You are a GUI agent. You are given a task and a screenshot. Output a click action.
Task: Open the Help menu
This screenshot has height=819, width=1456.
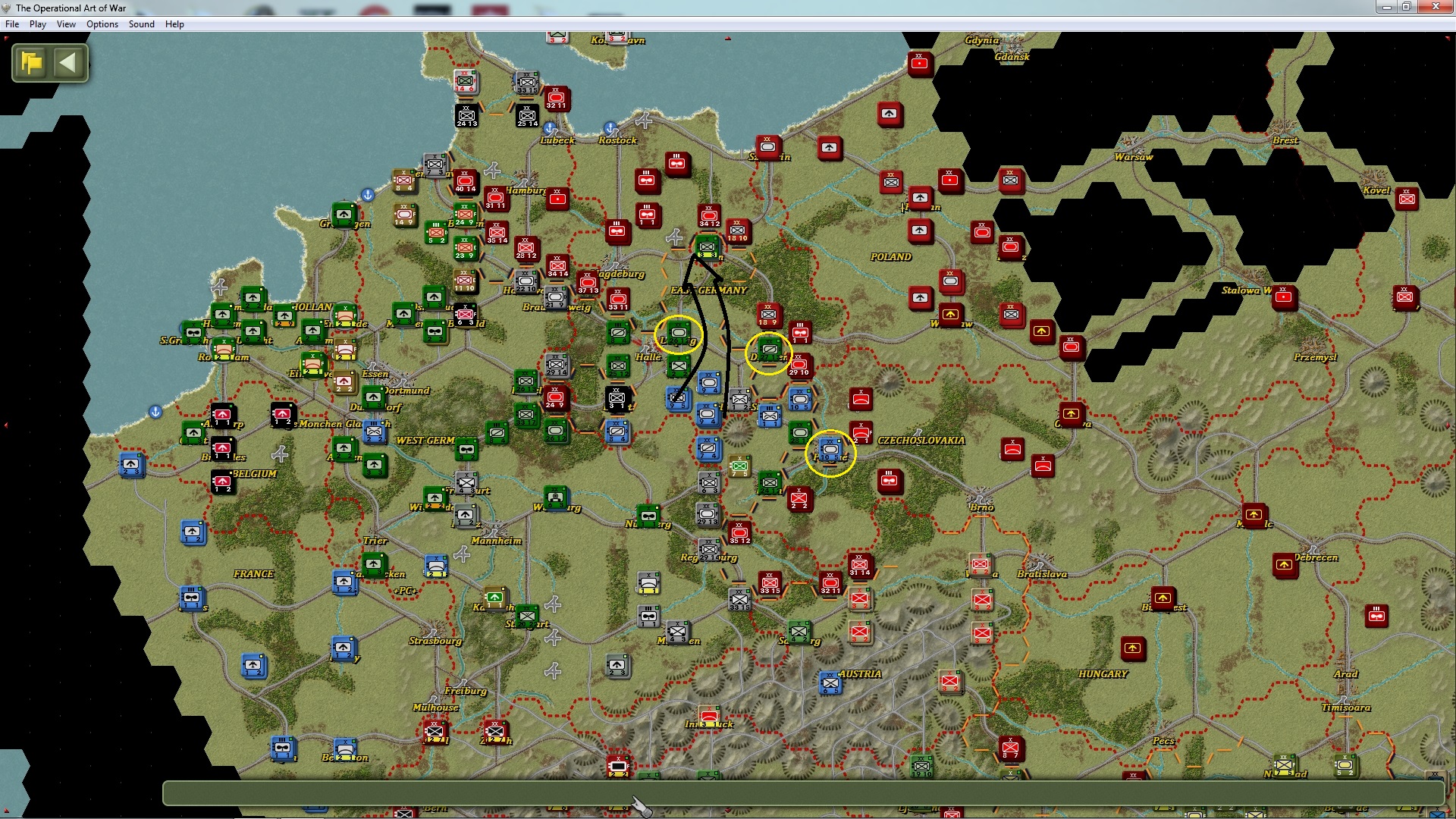[174, 24]
